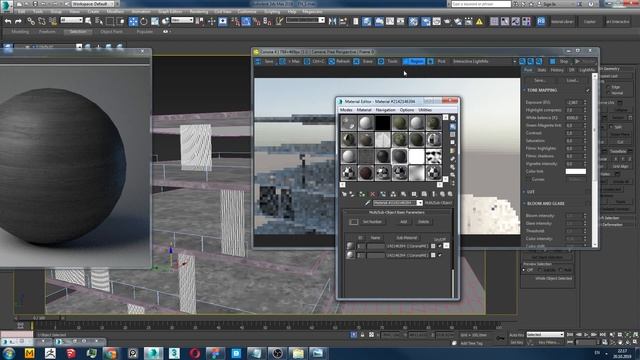640x360 pixels.
Task: Toggle the Percent Snap tool
Action: click(256, 21)
